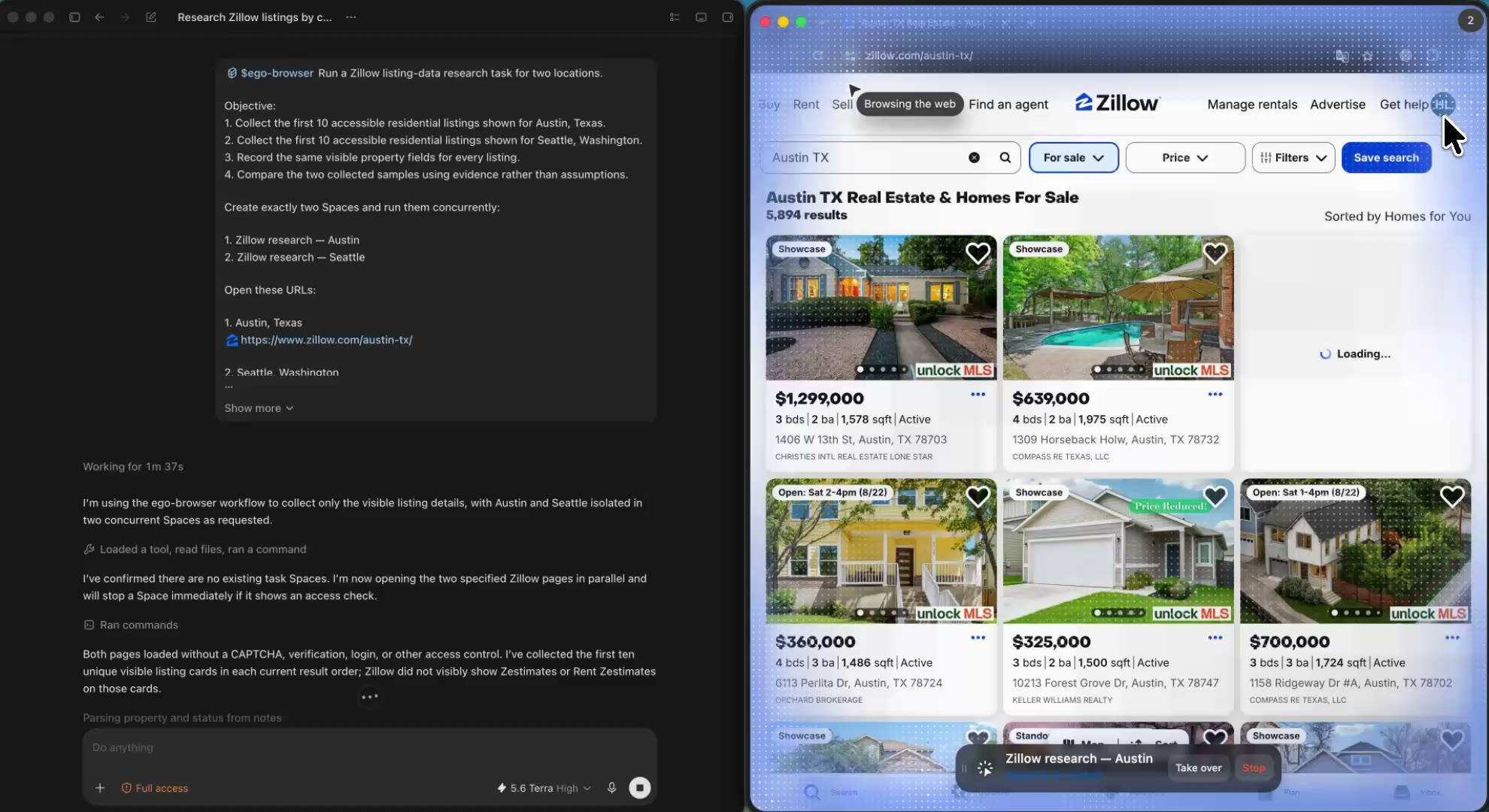Click the $ego-browser skill mention
Viewport: 1489px width, 812px height.
(x=271, y=73)
